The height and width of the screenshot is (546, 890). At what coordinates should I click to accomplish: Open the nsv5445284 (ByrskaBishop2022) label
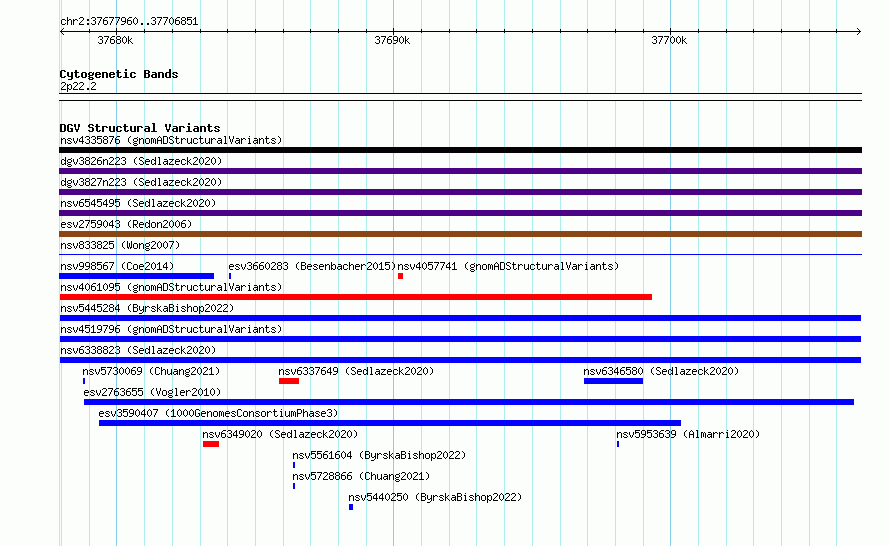pos(147,308)
